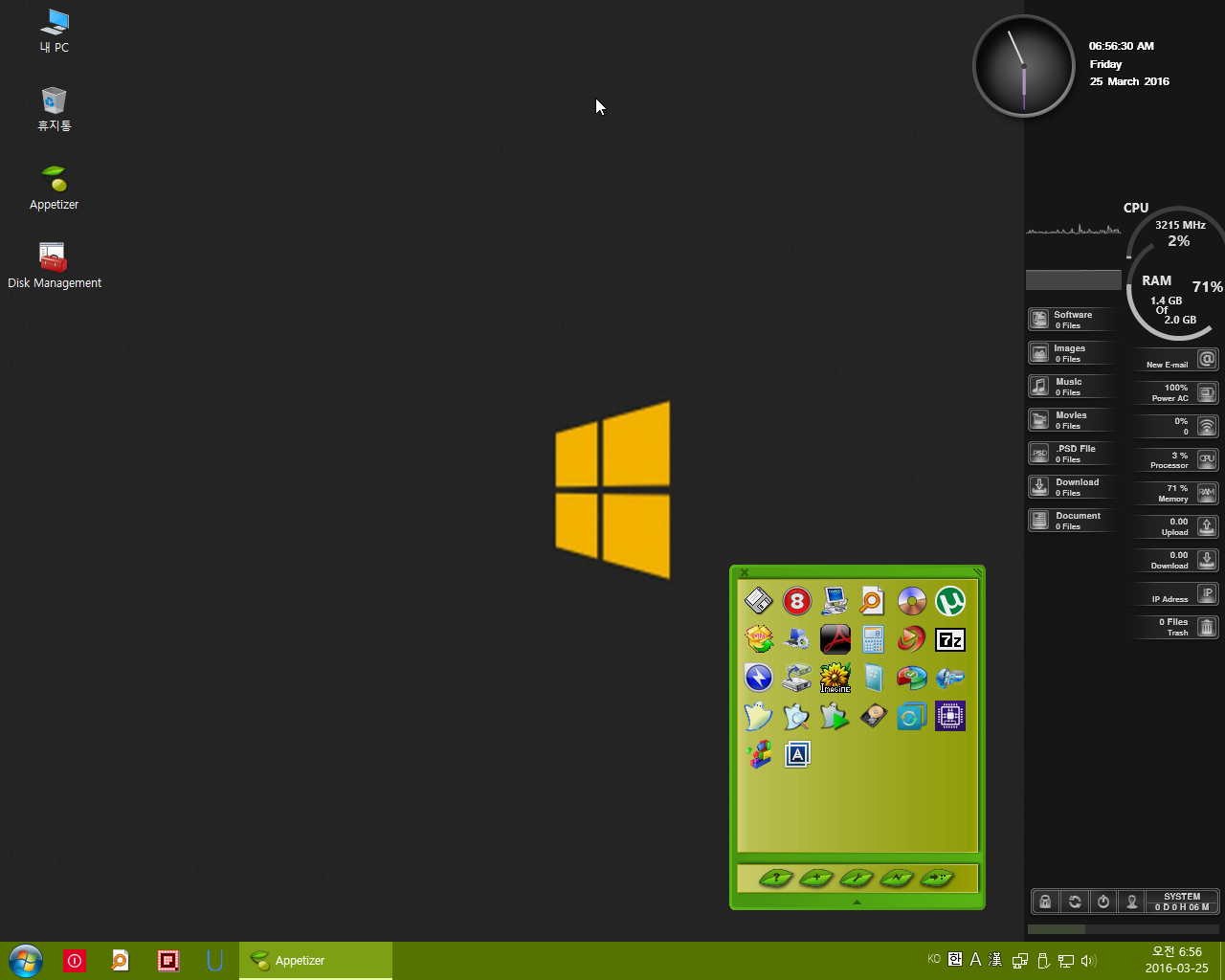Click the restart arrows icon in SYSTEM bar
1225x980 pixels.
click(x=1075, y=902)
